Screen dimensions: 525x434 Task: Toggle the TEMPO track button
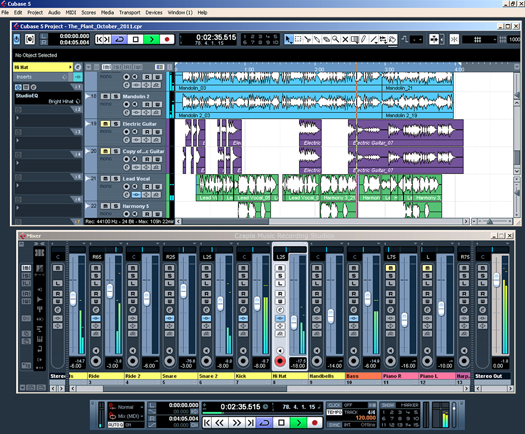tap(334, 412)
